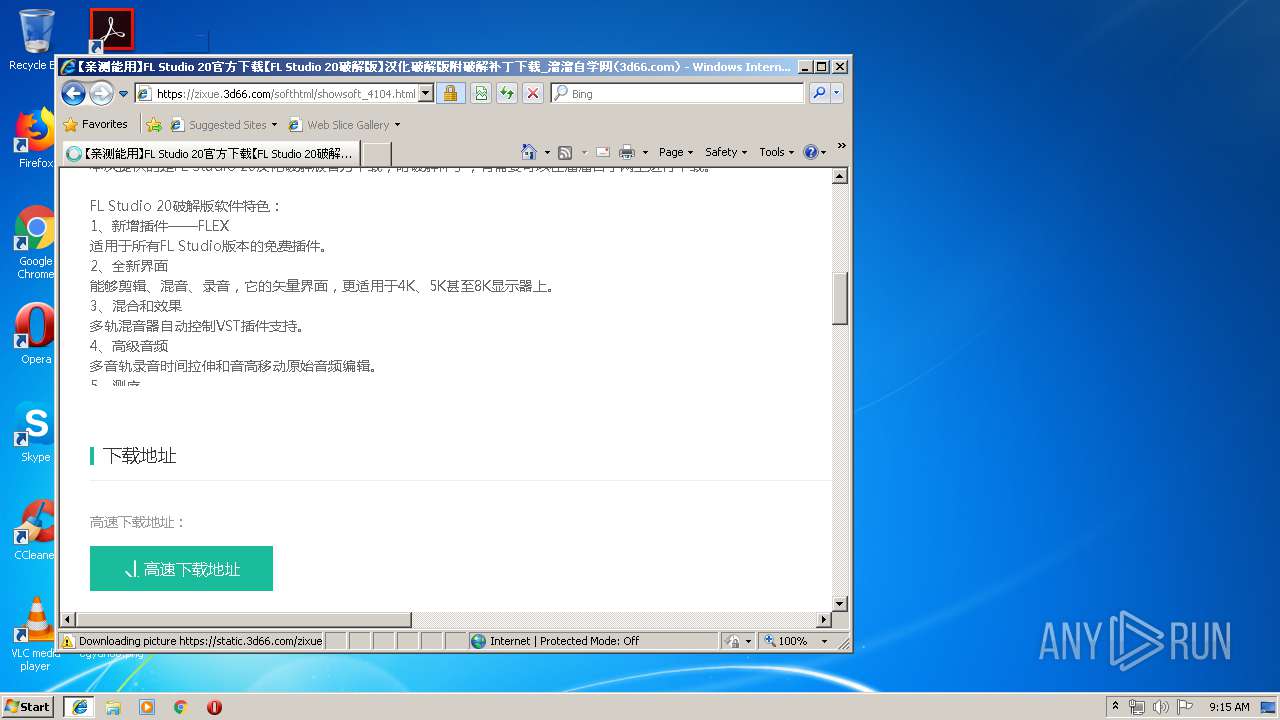Click the Read Mail envelope icon
Image resolution: width=1280 pixels, height=720 pixels.
click(x=603, y=152)
